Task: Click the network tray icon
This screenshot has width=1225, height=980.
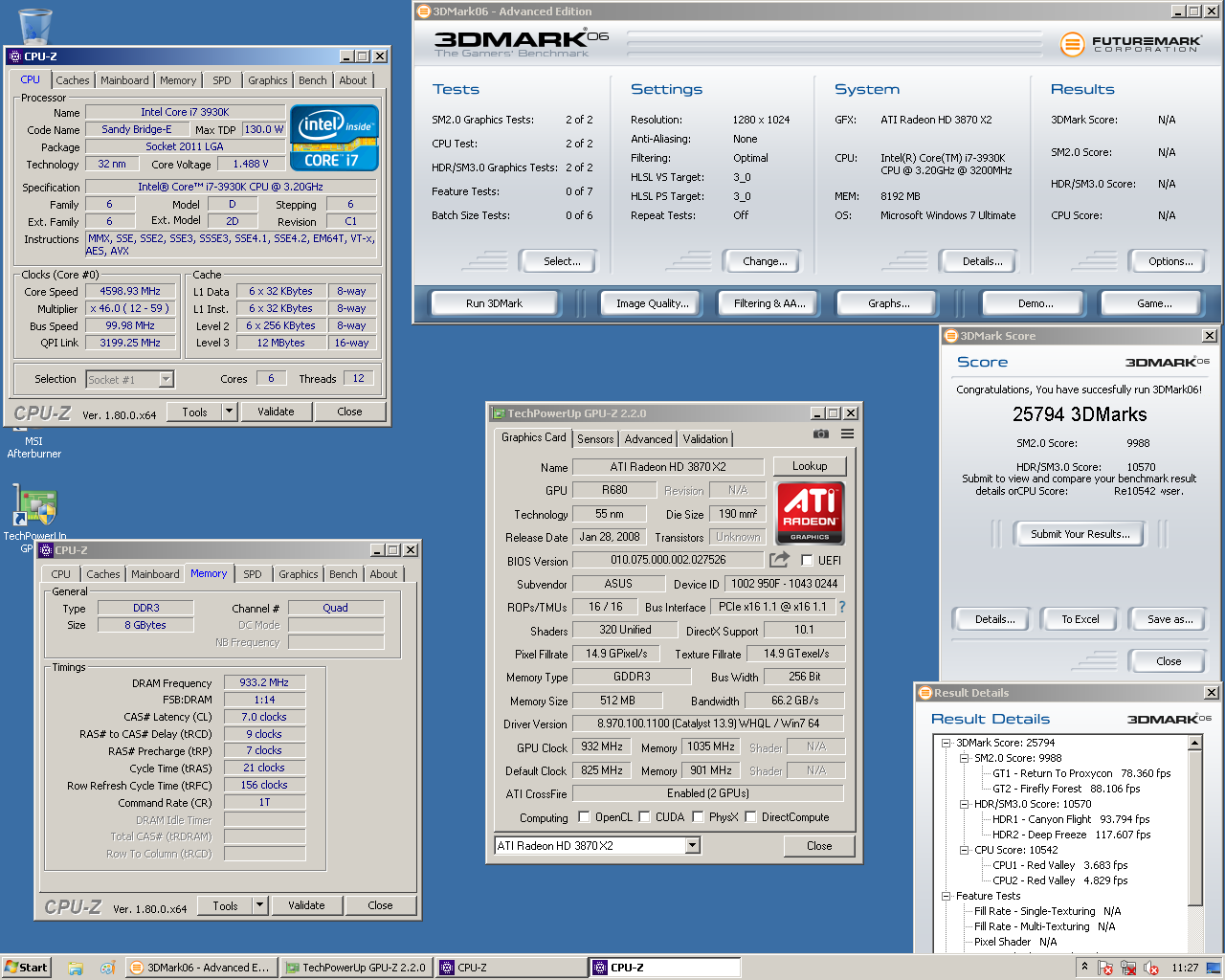Action: point(1128,968)
